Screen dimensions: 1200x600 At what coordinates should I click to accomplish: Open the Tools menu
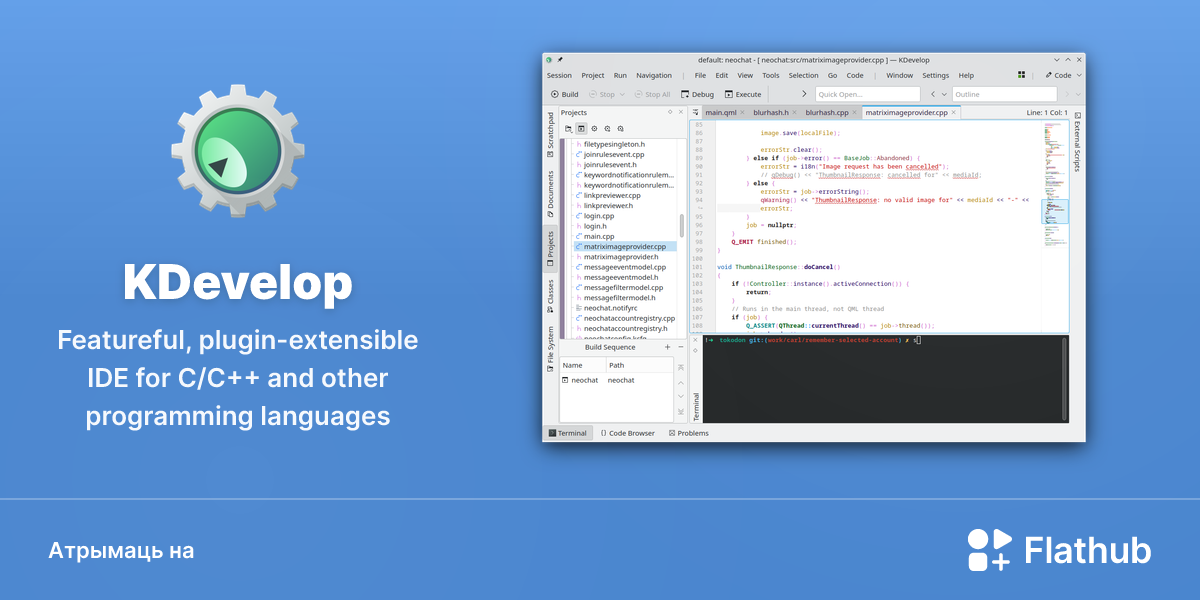tap(770, 75)
